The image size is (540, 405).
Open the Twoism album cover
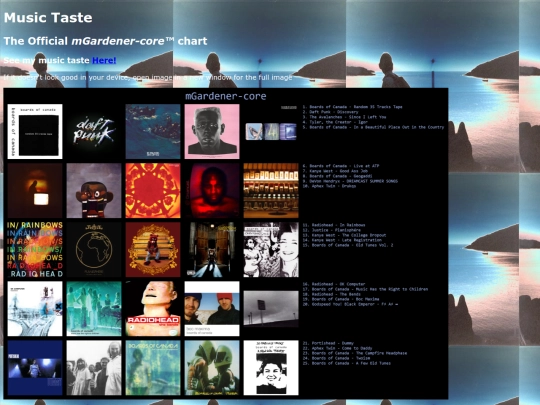[212, 368]
